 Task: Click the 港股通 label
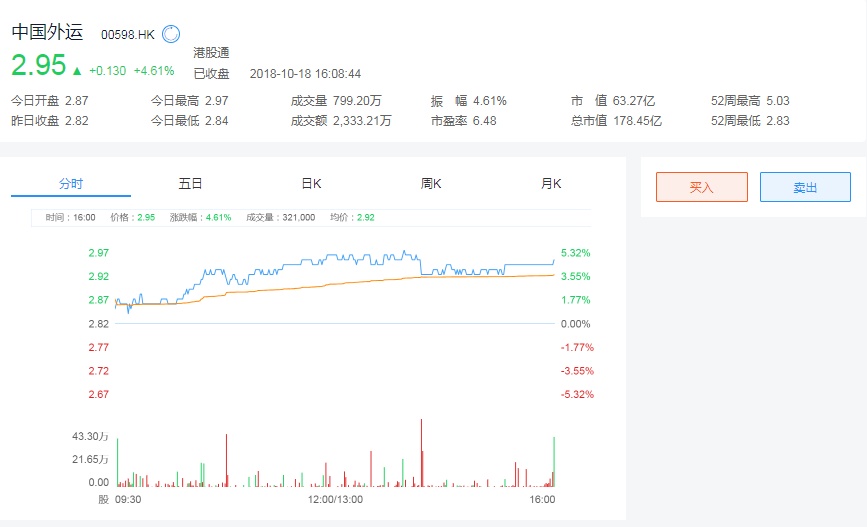coord(211,52)
